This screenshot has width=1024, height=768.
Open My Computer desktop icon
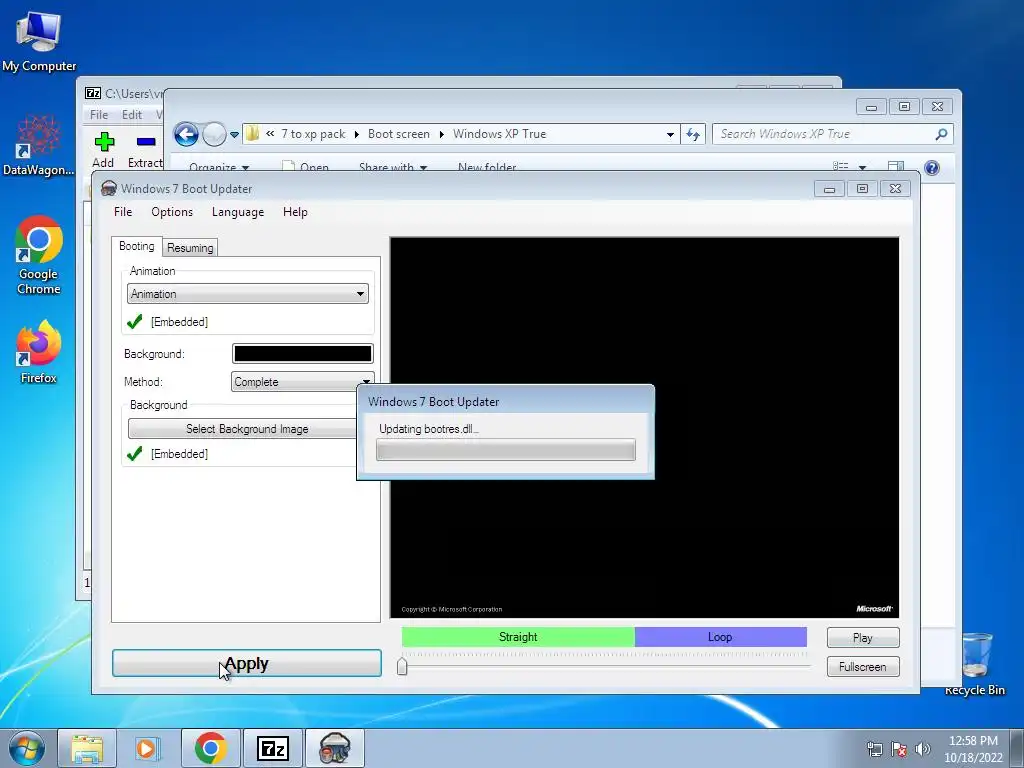click(x=39, y=40)
